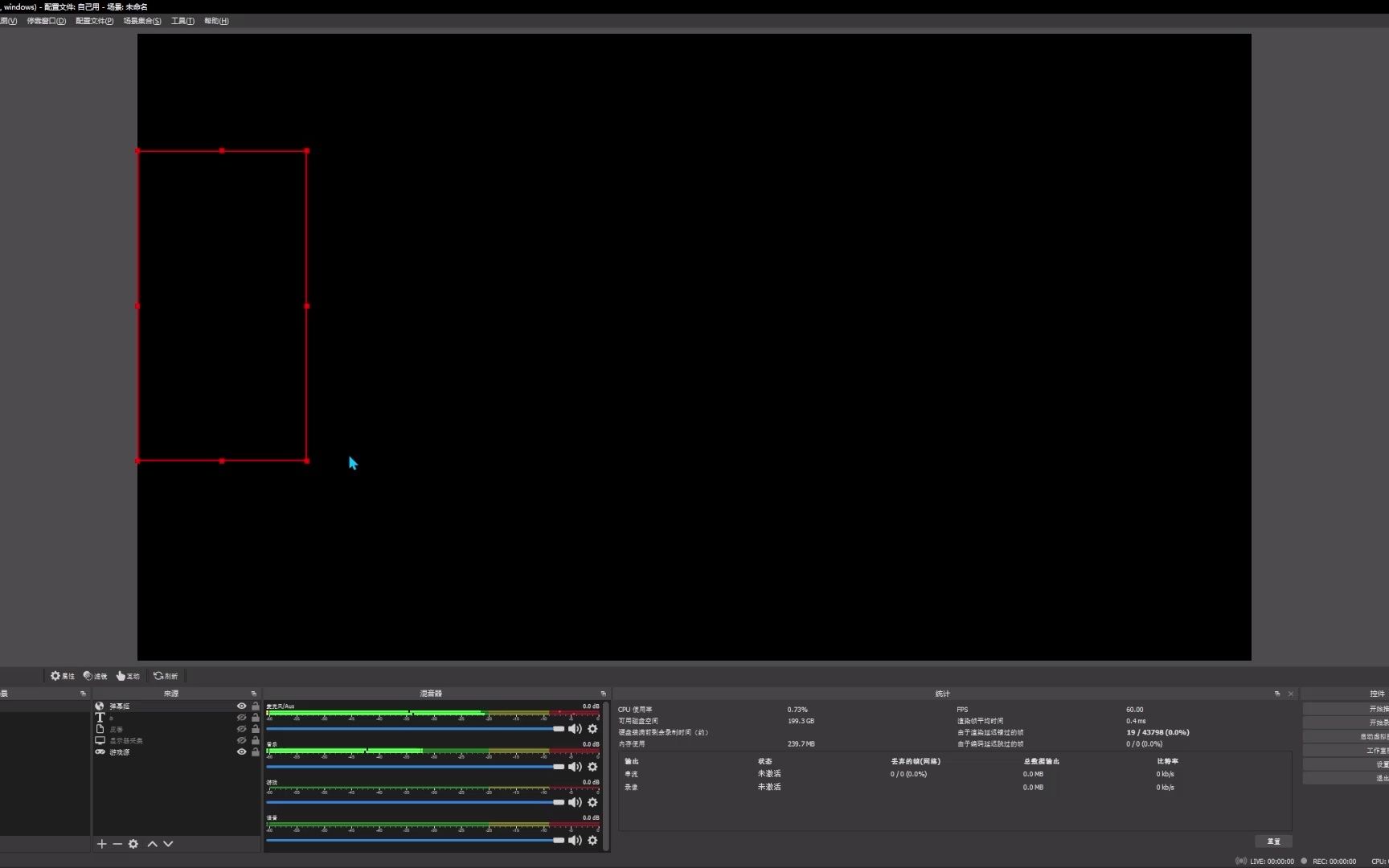Viewport: 1389px width, 868px height.
Task: Float the 来源 sources dock panel
Action: 253,694
